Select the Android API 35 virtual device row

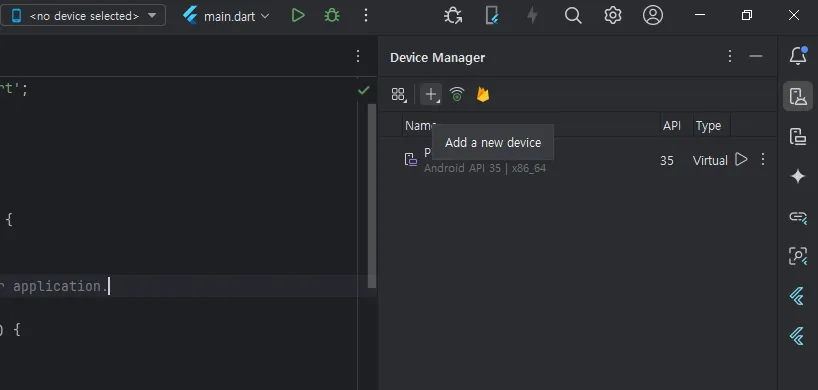pyautogui.click(x=578, y=160)
